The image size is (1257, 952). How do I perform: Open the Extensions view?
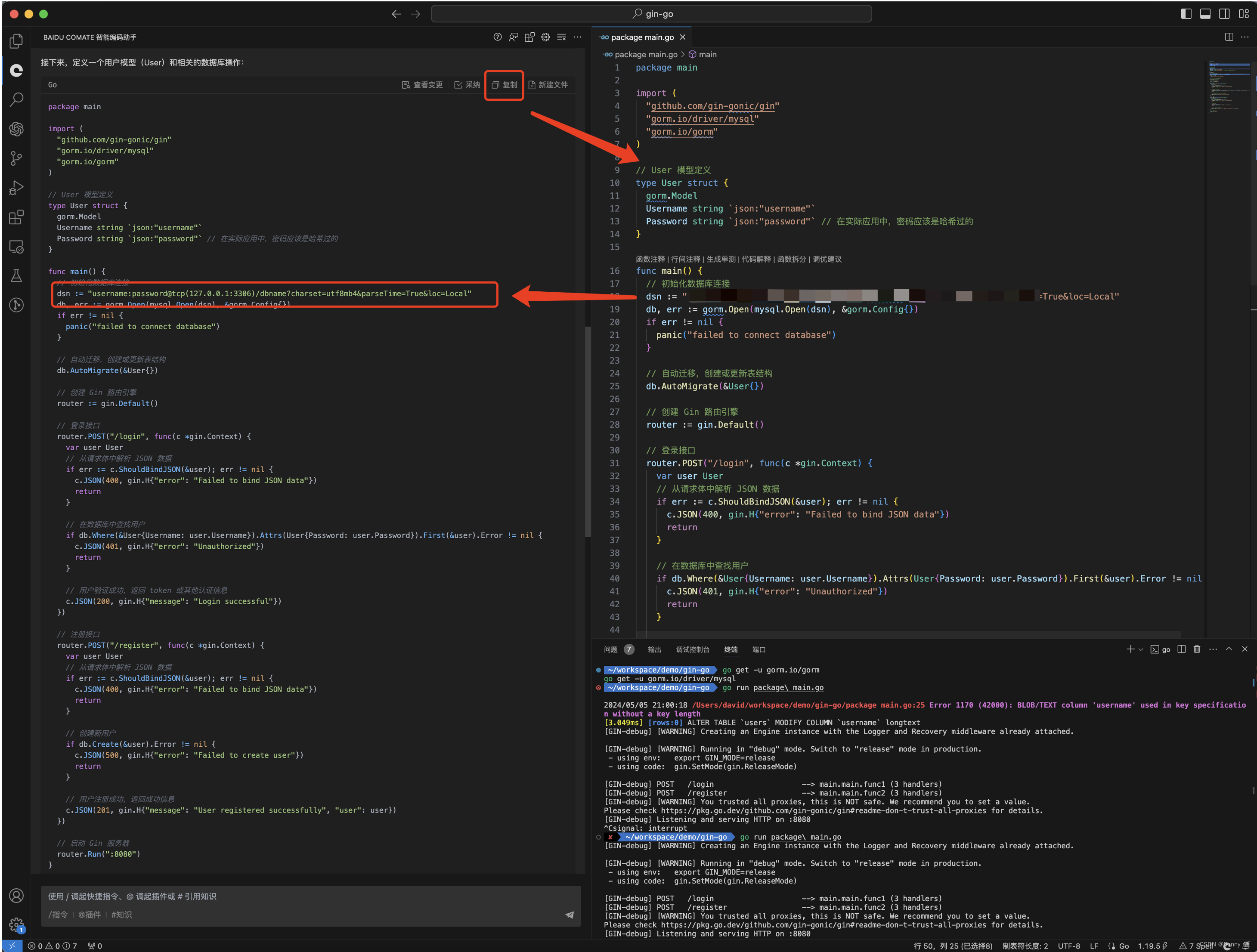tap(16, 217)
